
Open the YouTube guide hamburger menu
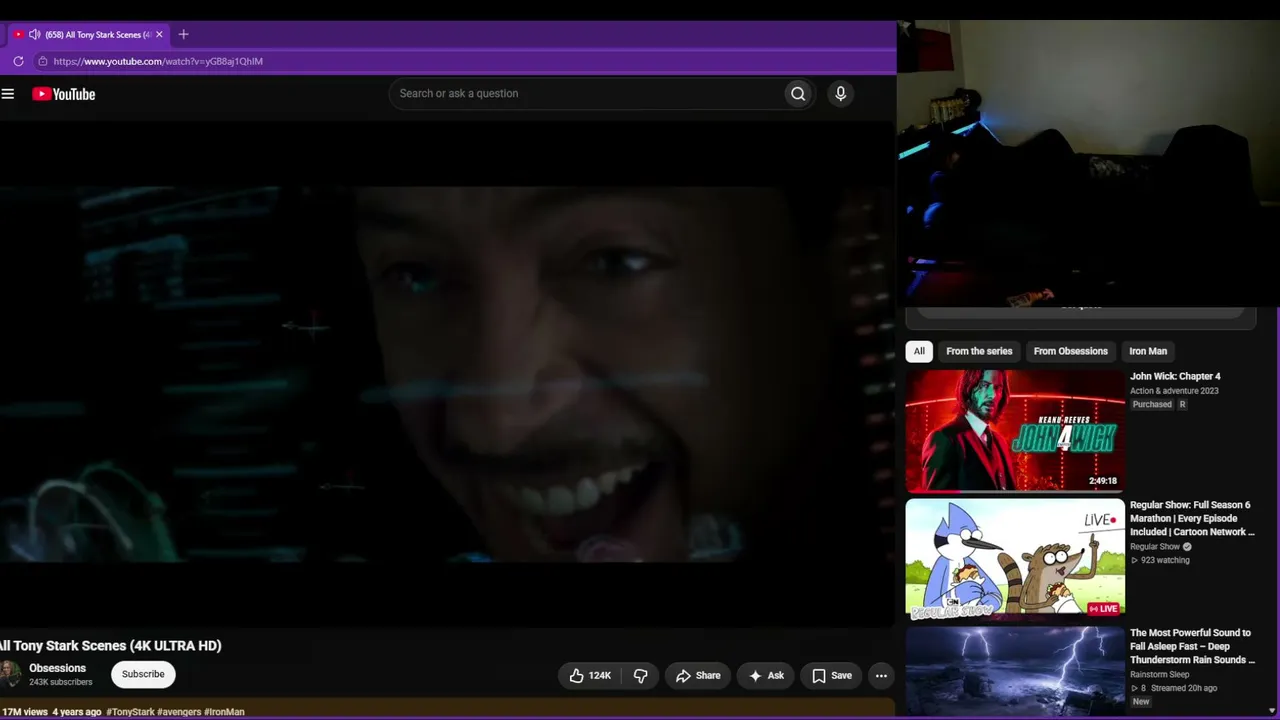pos(8,94)
